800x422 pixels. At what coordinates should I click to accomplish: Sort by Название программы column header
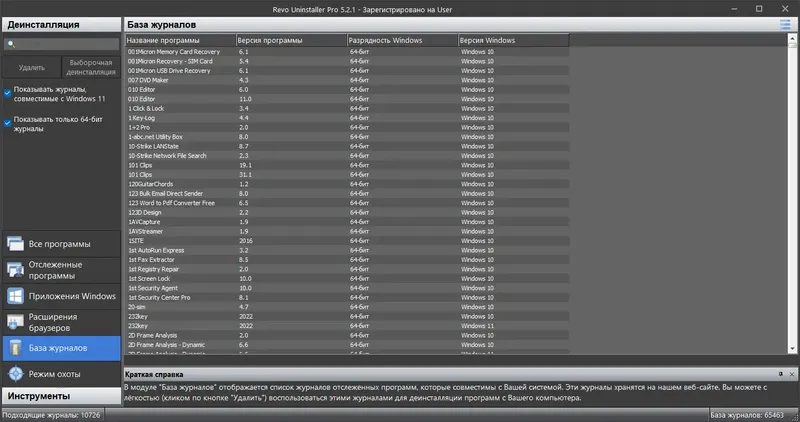[x=180, y=40]
